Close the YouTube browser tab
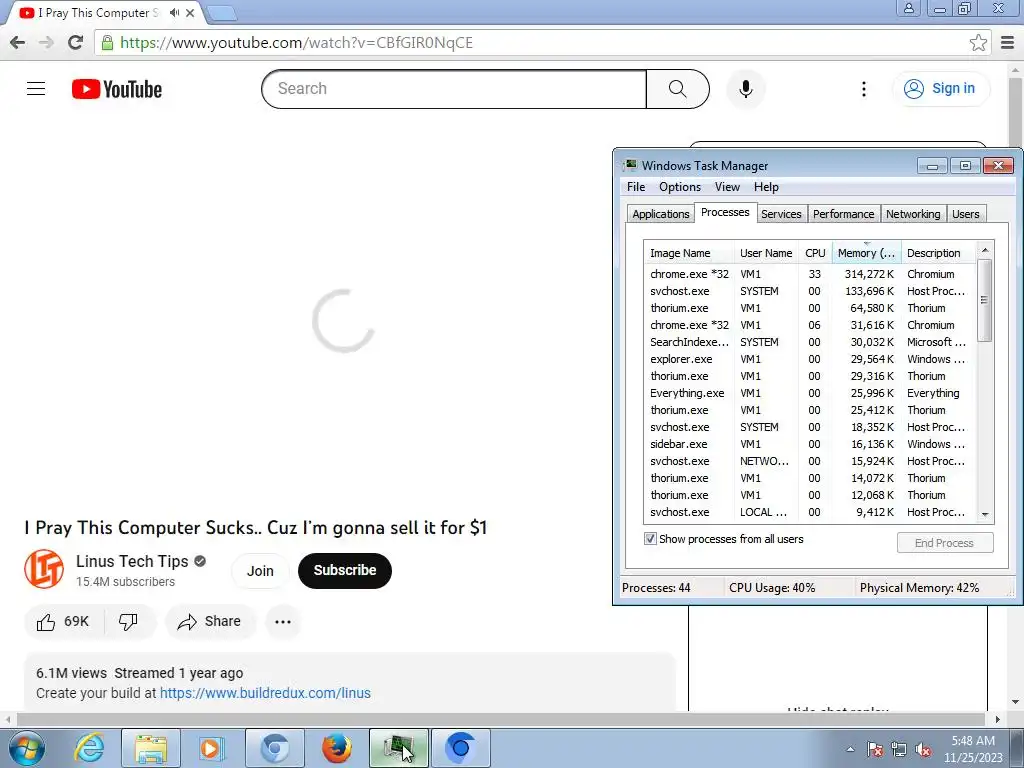The image size is (1024, 768). 190,12
